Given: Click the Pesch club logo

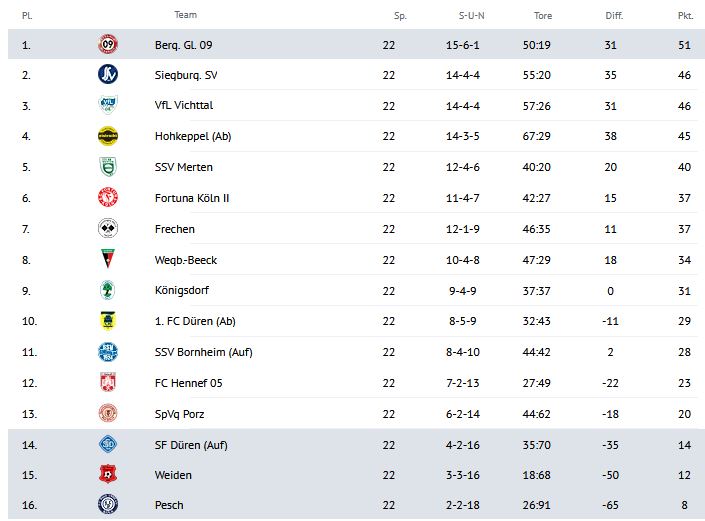Looking at the screenshot, I should coord(108,506).
